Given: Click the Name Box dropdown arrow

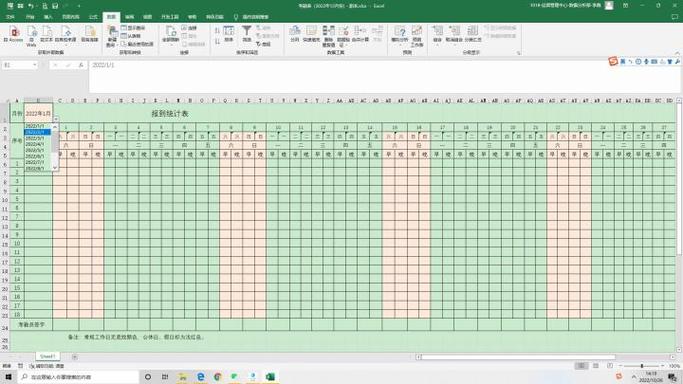Looking at the screenshot, I should (x=34, y=65).
